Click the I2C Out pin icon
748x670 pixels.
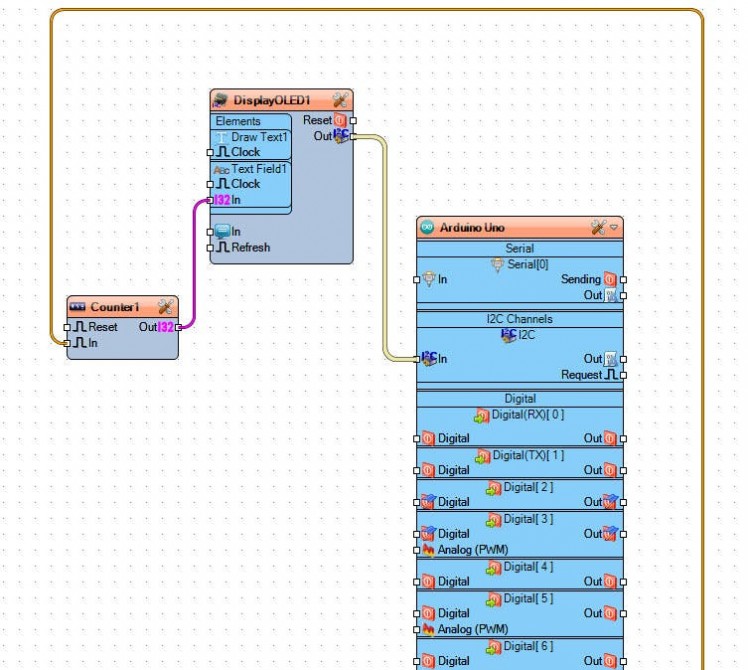[611, 359]
